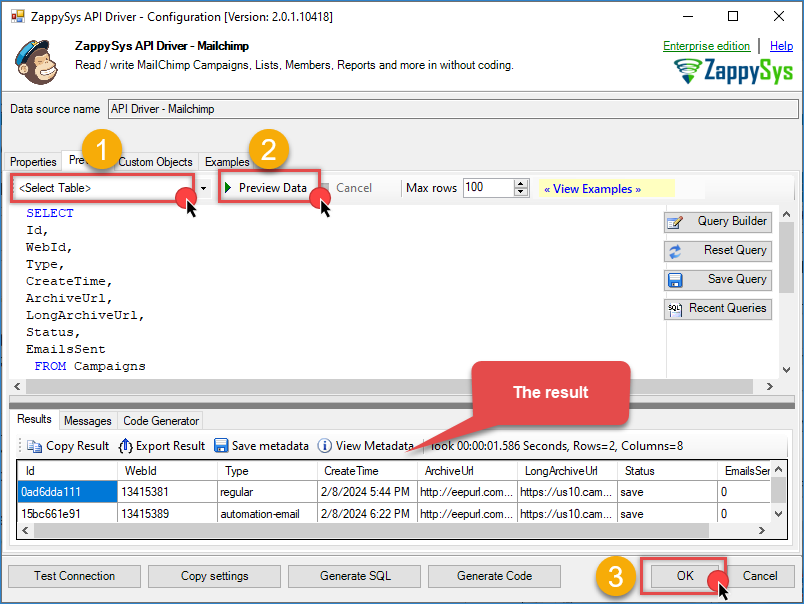Viewport: 804px width, 604px height.
Task: Click the Test Connection button
Action: tap(74, 576)
